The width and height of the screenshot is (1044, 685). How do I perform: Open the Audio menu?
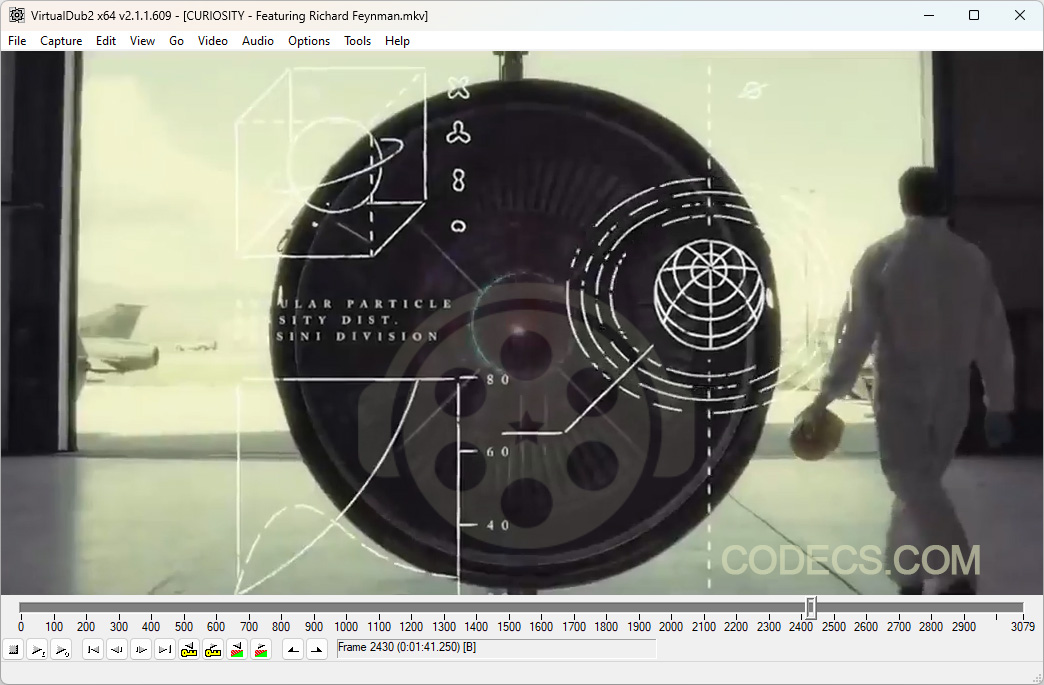(258, 41)
